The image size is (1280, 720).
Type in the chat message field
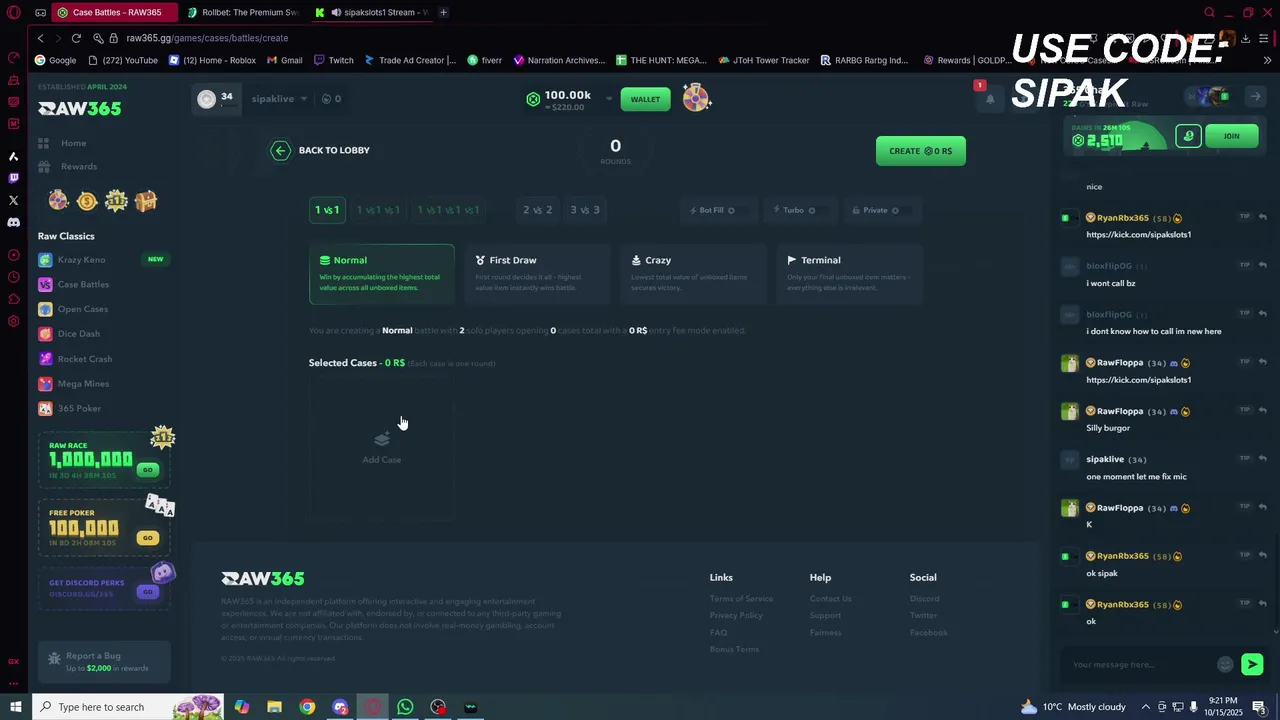1138,665
